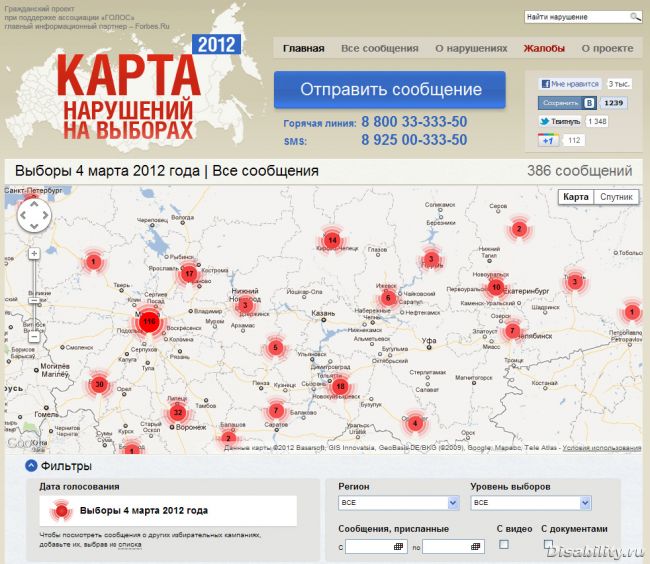Open the cluster marker showing 14
The image size is (650, 564).
tap(332, 240)
